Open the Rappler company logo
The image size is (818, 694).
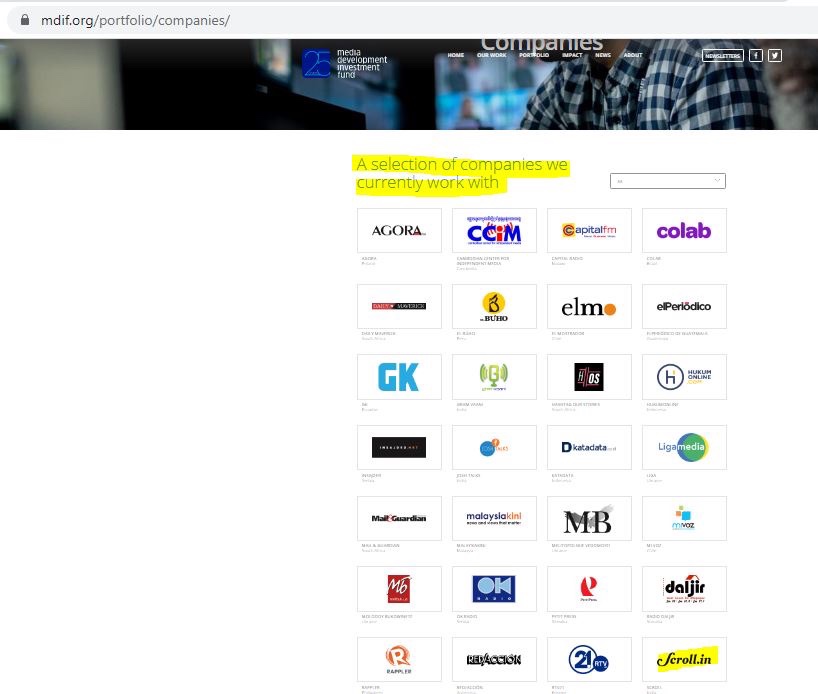(399, 659)
